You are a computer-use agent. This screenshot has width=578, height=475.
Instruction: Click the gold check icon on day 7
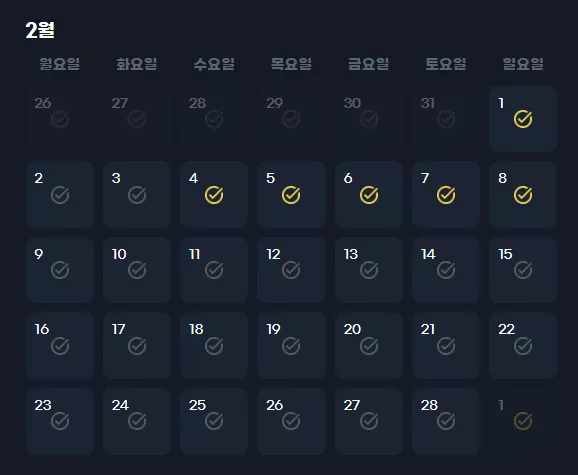[x=446, y=195]
